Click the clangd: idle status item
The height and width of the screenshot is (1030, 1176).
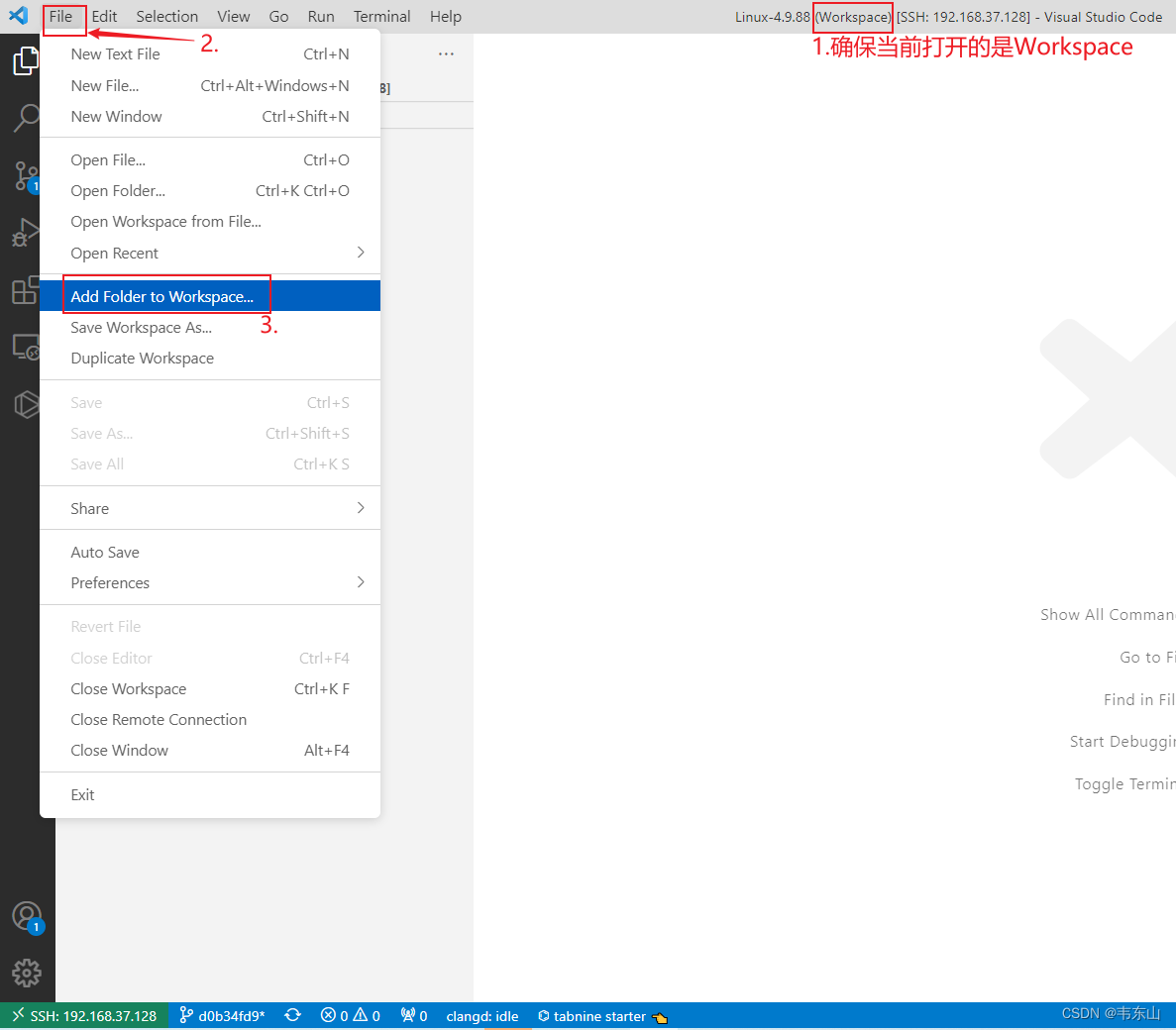[x=482, y=1016]
